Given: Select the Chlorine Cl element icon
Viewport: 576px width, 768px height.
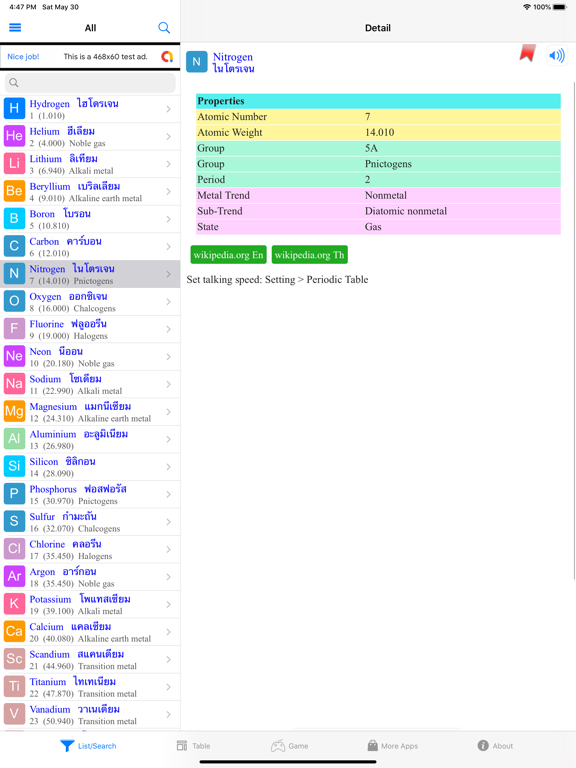Looking at the screenshot, I should [14, 549].
